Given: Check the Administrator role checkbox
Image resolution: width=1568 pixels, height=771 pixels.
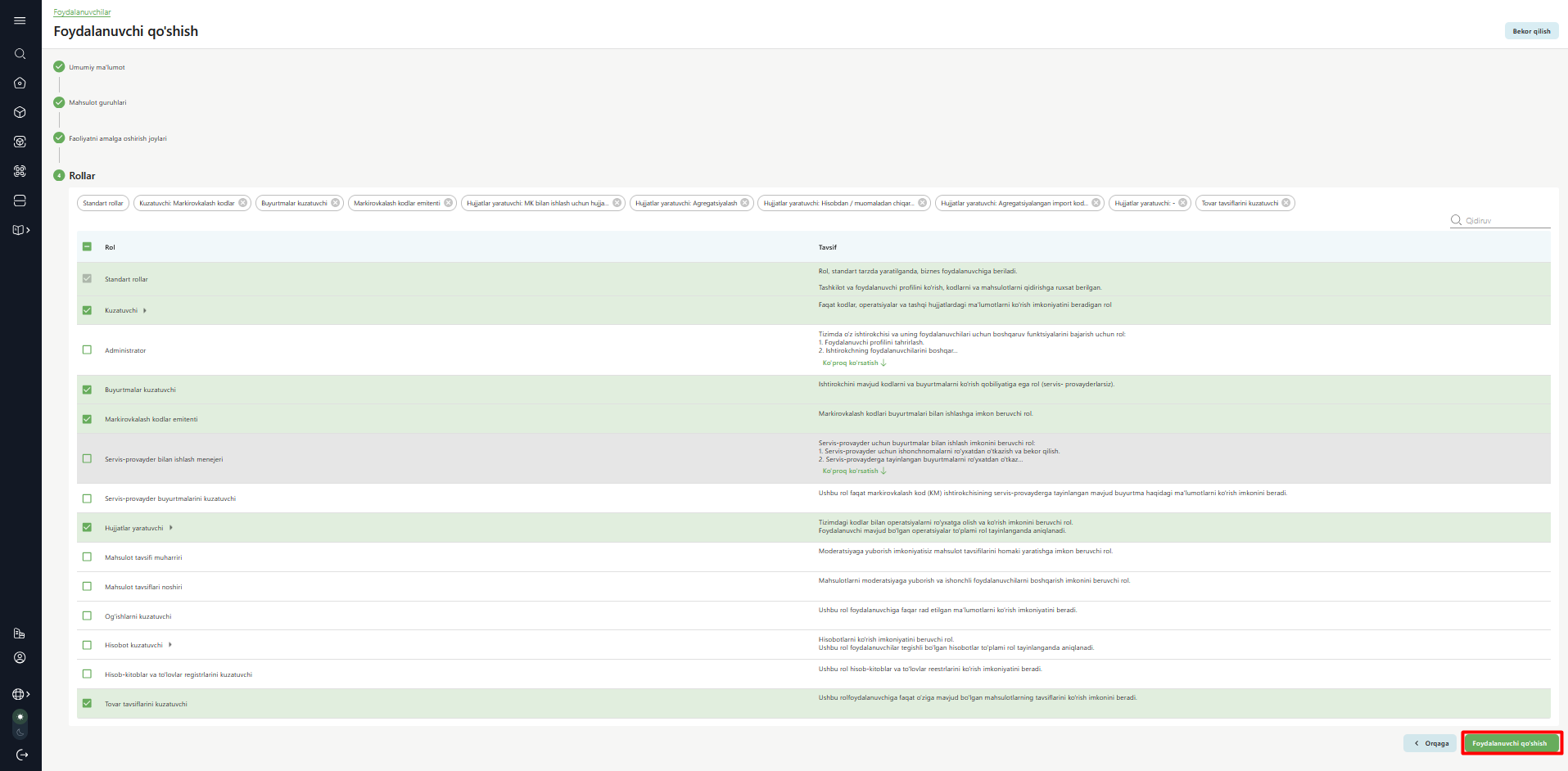Looking at the screenshot, I should pyautogui.click(x=87, y=349).
